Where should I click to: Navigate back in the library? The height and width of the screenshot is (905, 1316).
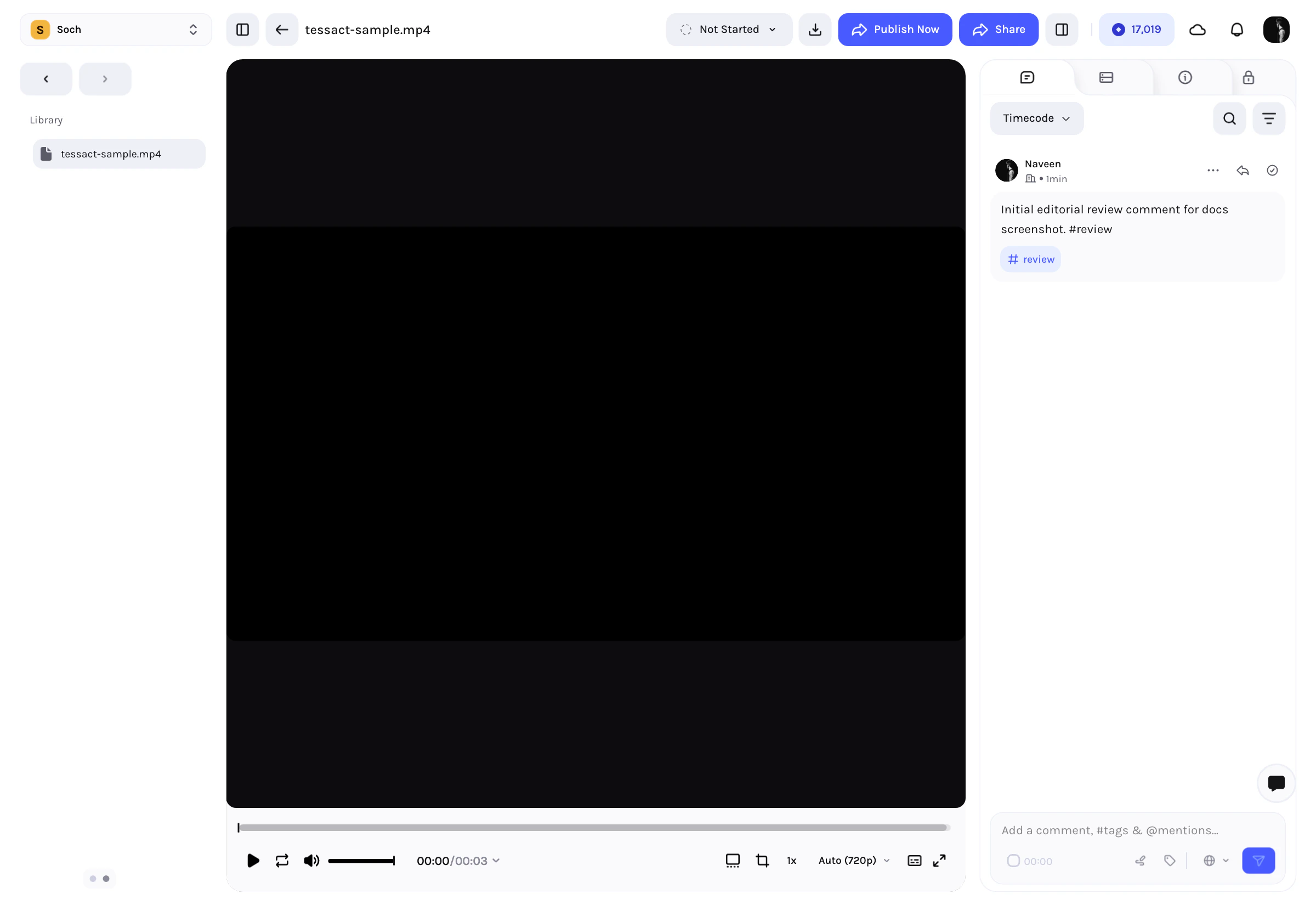click(46, 79)
